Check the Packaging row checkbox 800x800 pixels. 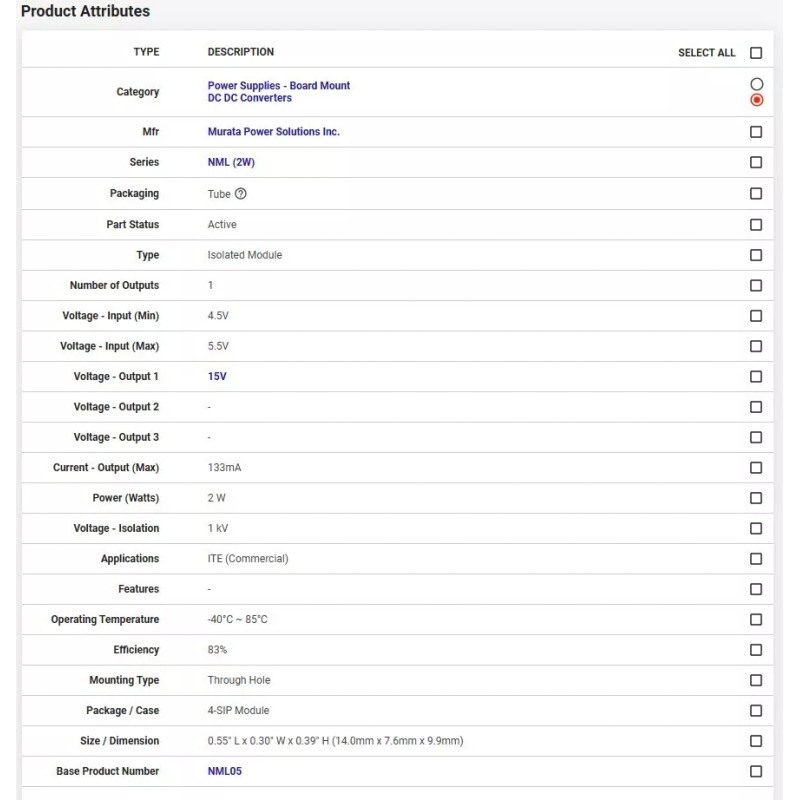click(756, 194)
